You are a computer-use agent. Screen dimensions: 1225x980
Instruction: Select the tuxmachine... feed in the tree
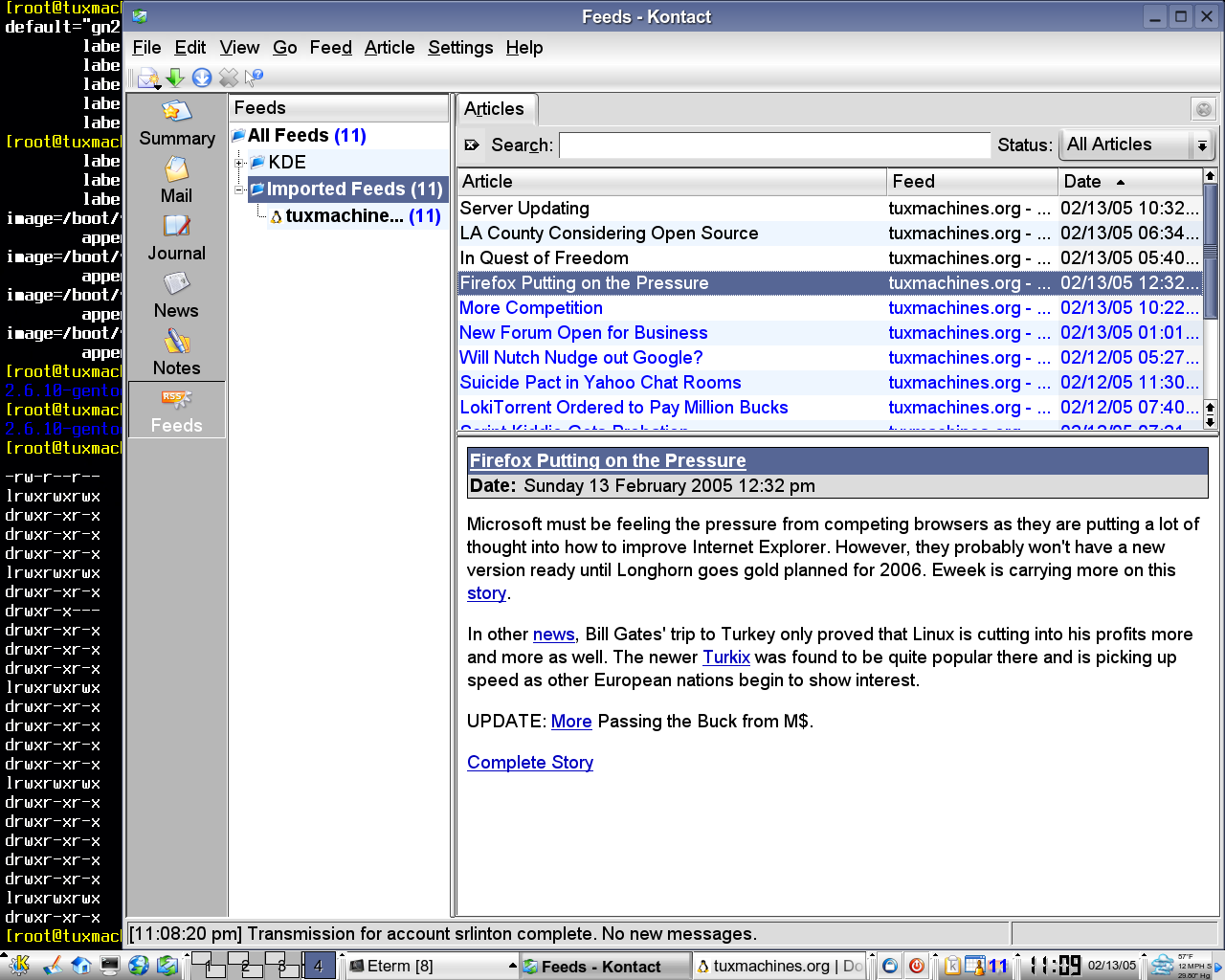355,216
